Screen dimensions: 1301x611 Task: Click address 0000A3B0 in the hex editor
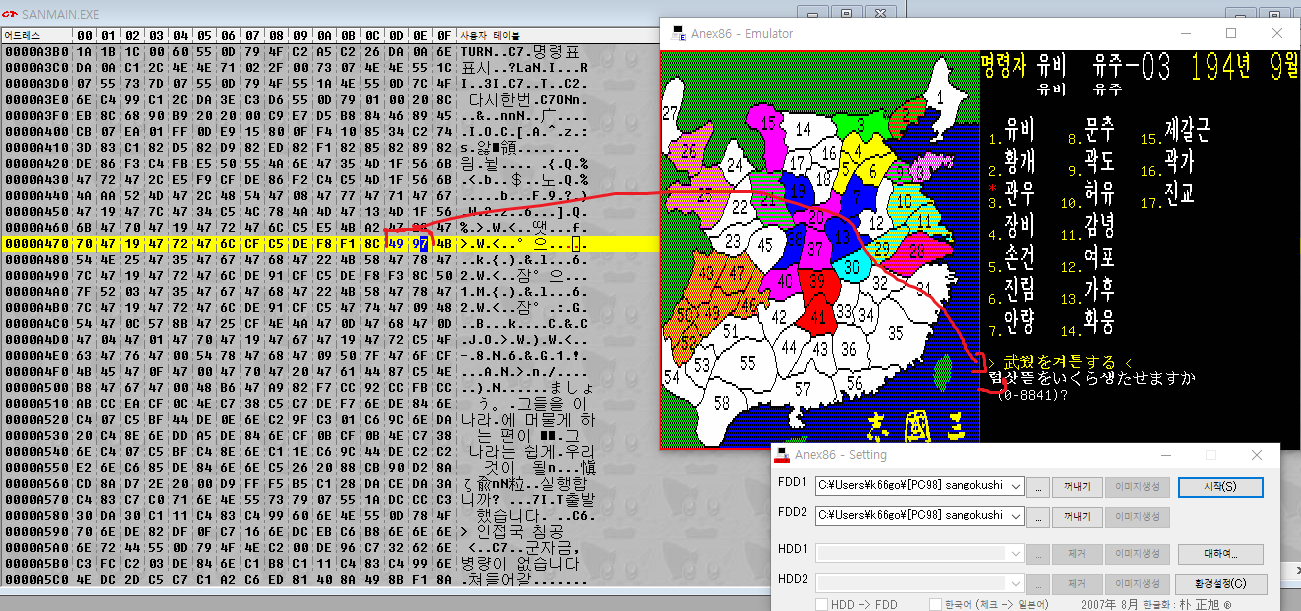click(36, 50)
